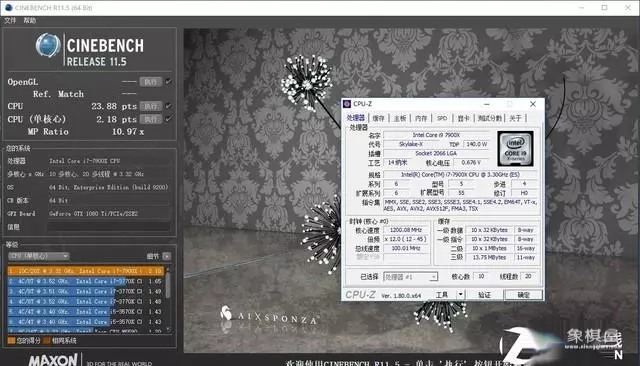Click the 0.676 V core voltage value
Screen dimensions: 640x366
tap(471, 162)
